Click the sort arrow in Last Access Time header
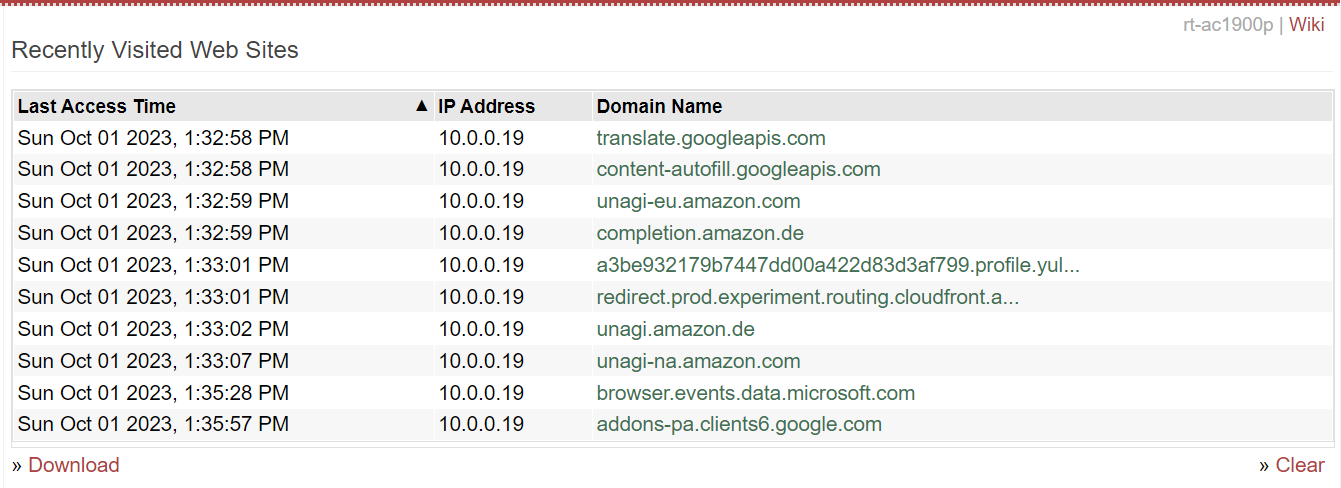This screenshot has width=1341, height=488. coord(421,106)
